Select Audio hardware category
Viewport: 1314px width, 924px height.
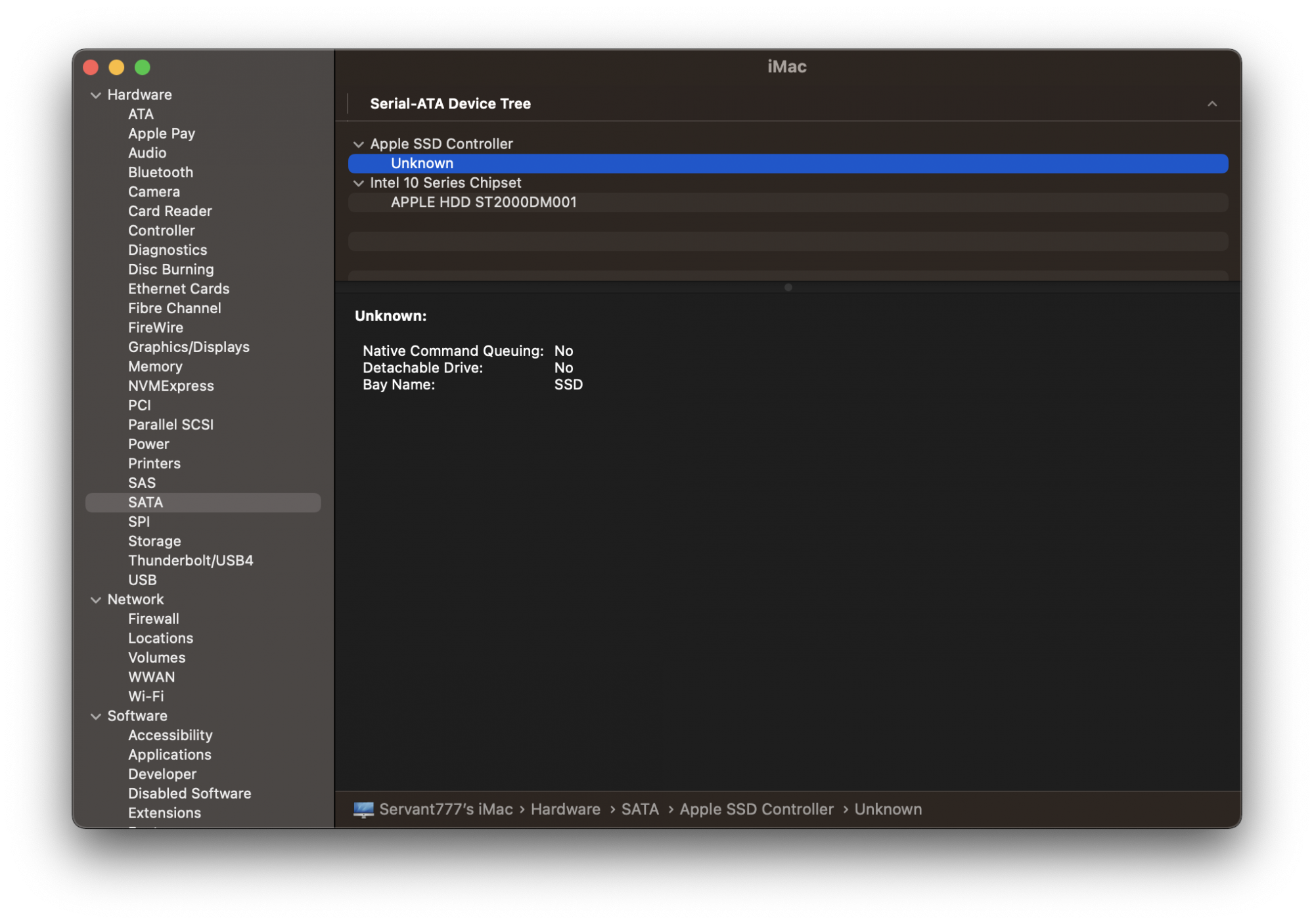click(147, 153)
